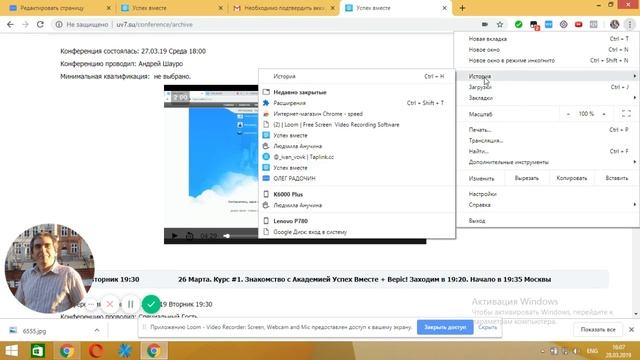Finish the Loom recording with the green check
The image size is (640, 360).
pos(151,304)
